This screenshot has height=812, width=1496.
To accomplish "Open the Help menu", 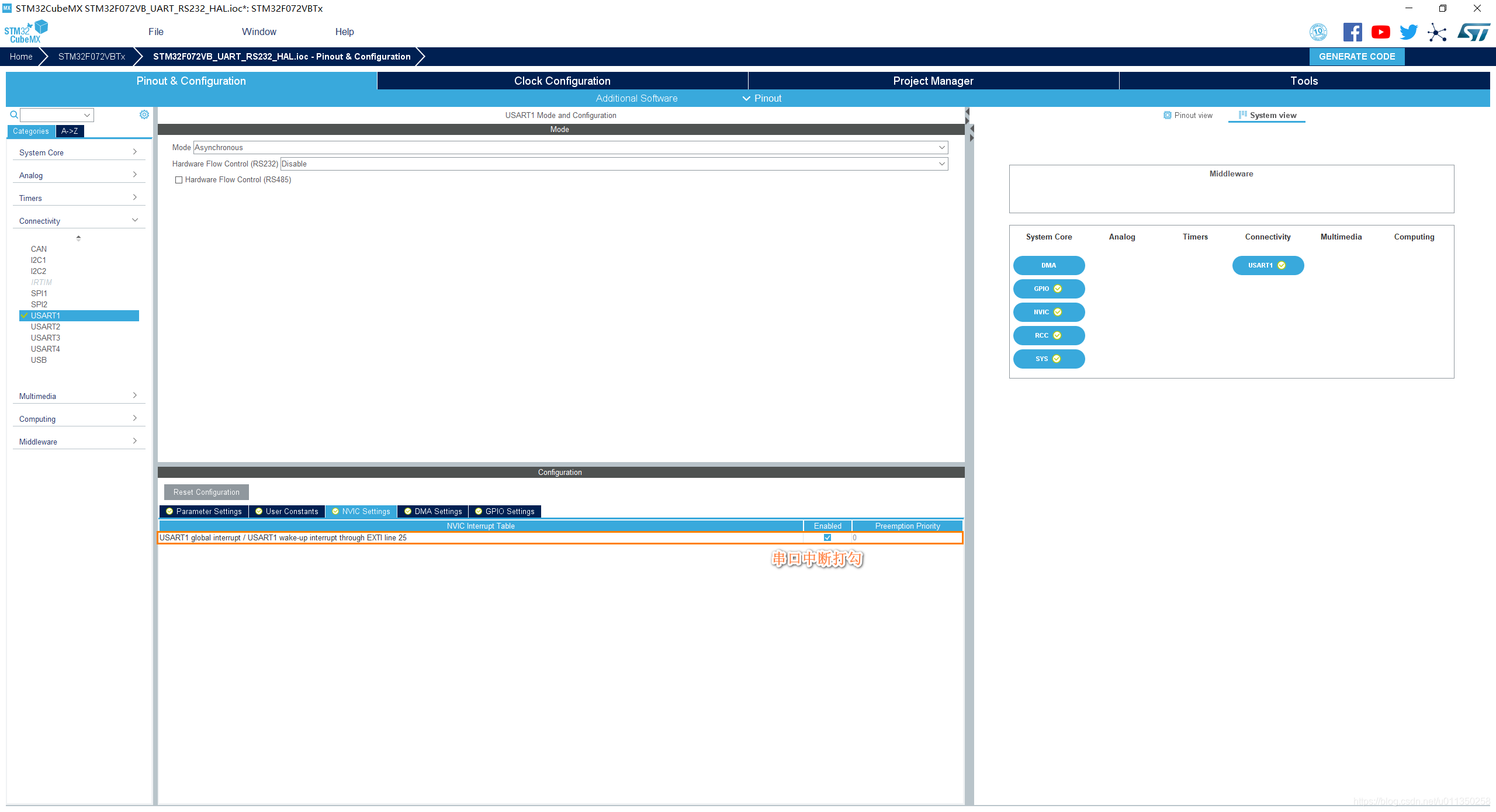I will (x=344, y=32).
